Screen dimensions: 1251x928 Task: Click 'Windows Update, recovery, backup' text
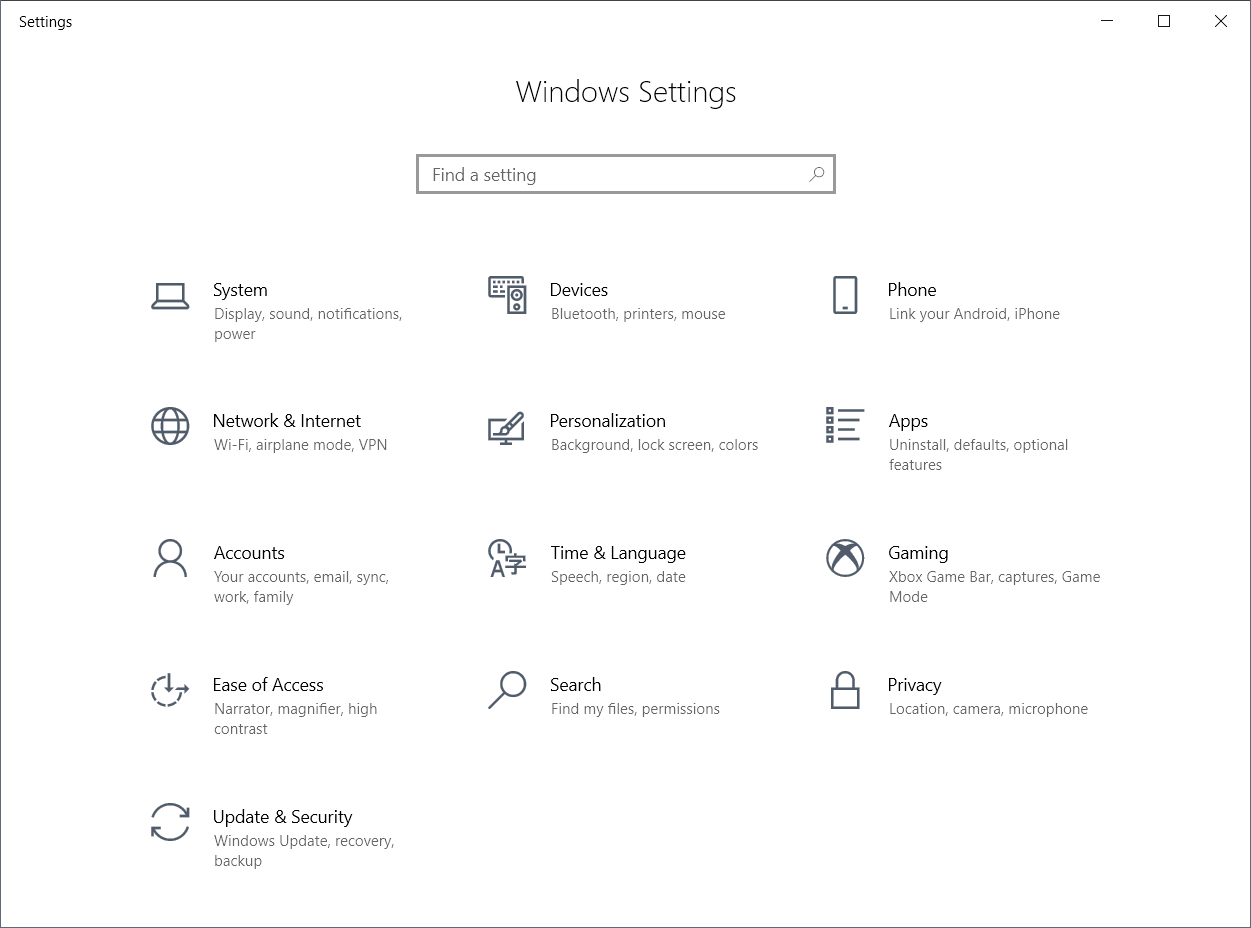tap(304, 851)
